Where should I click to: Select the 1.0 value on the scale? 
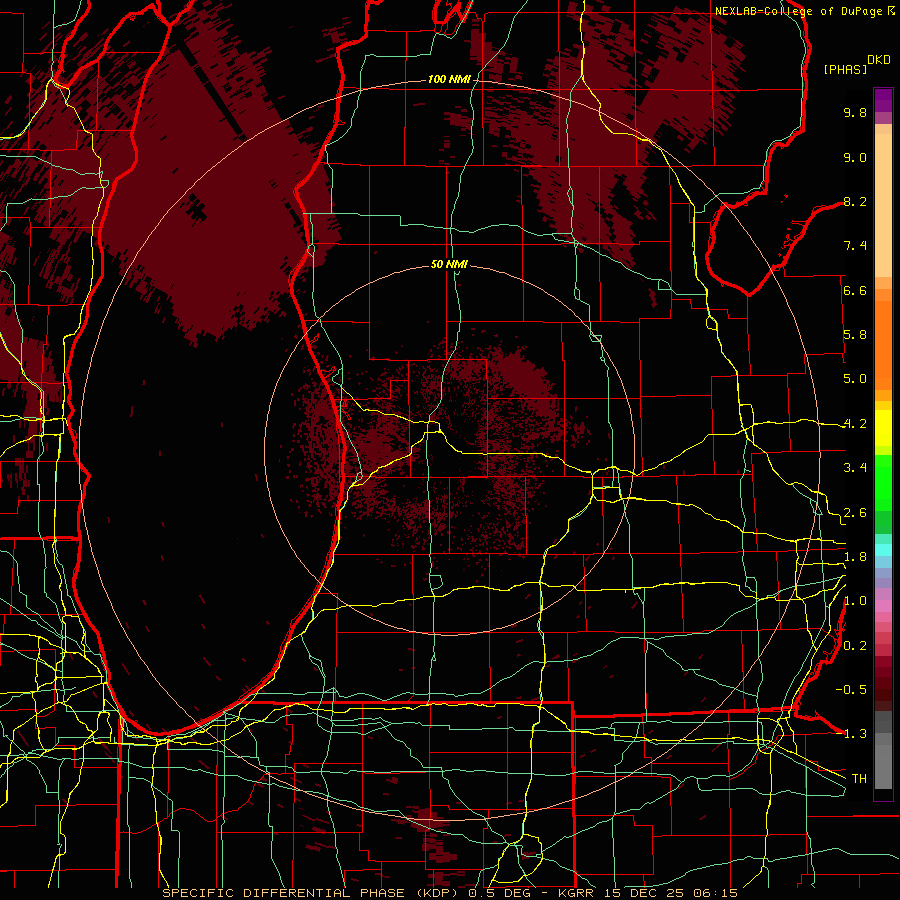click(855, 601)
